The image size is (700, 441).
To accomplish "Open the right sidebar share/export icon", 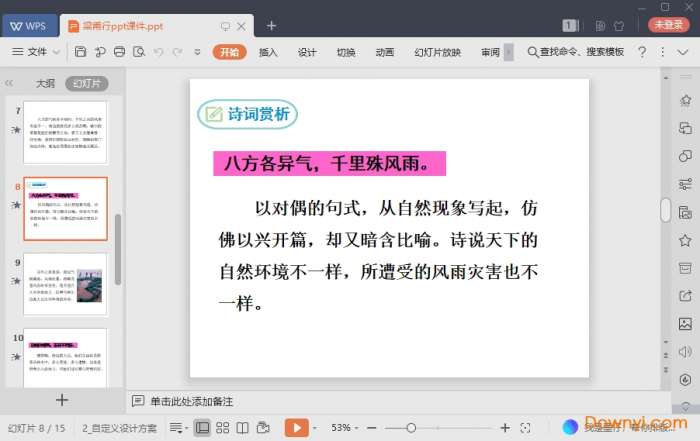I will pos(685,295).
